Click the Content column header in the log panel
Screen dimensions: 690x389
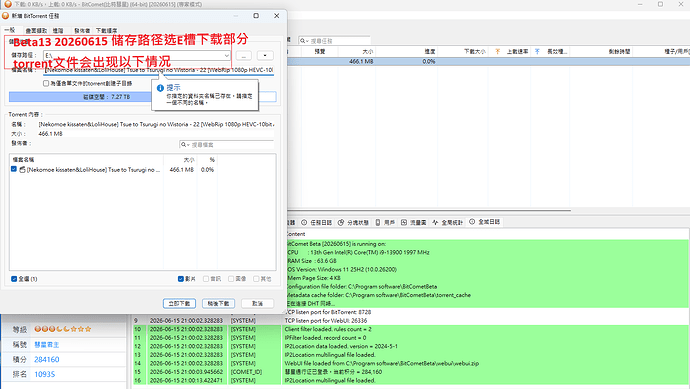[x=295, y=235]
